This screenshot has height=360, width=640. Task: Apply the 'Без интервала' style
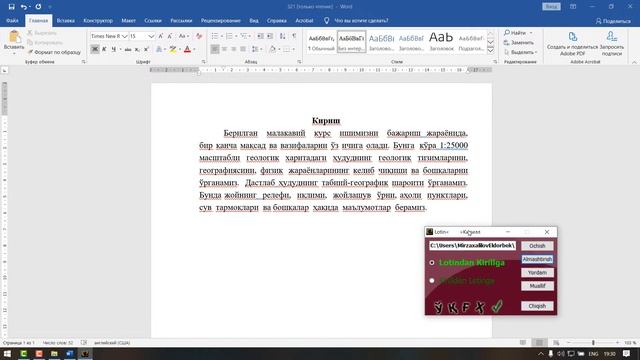(351, 42)
